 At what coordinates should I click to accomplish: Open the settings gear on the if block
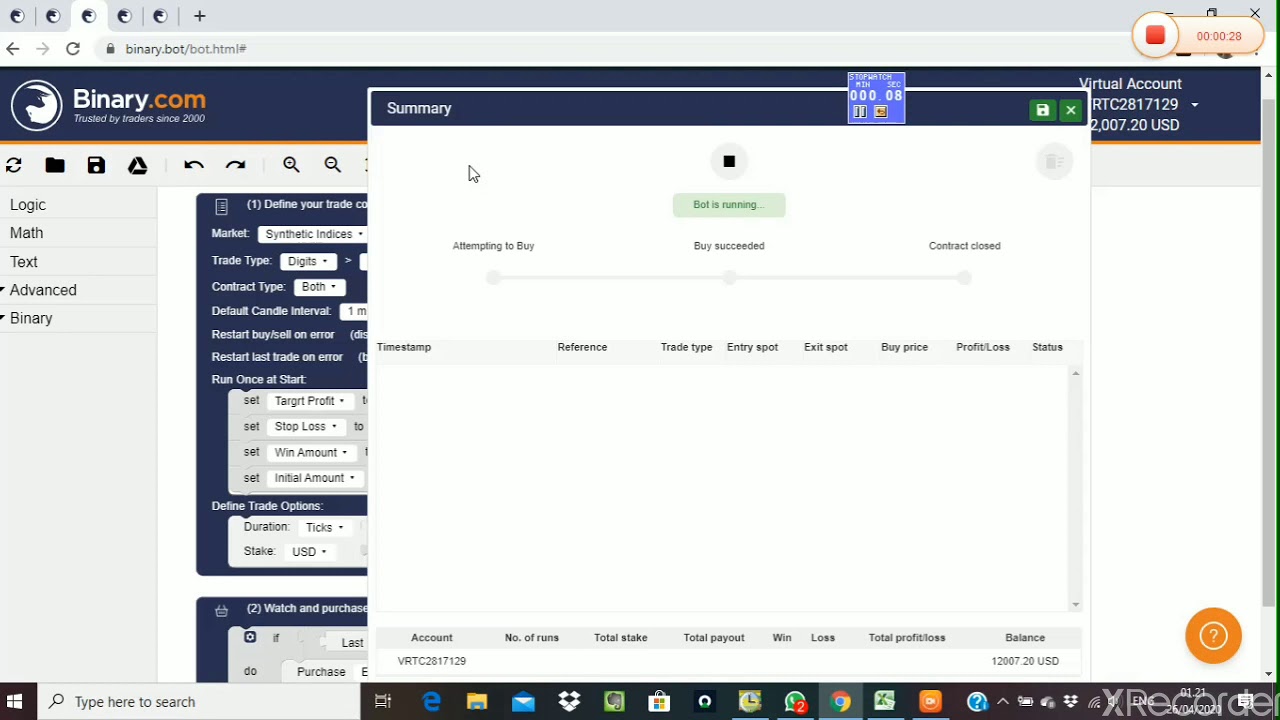coord(250,637)
